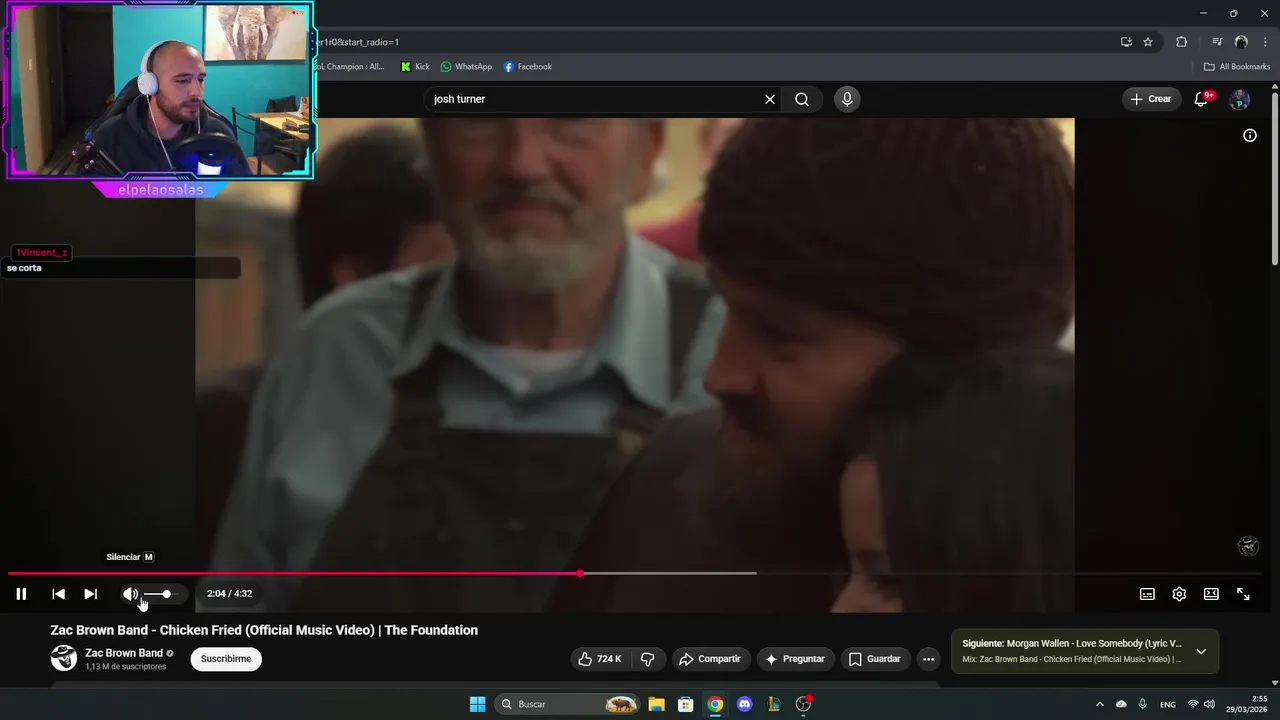Viewport: 1280px width, 720px height.
Task: Open more actions three-dot menu
Action: (928, 659)
